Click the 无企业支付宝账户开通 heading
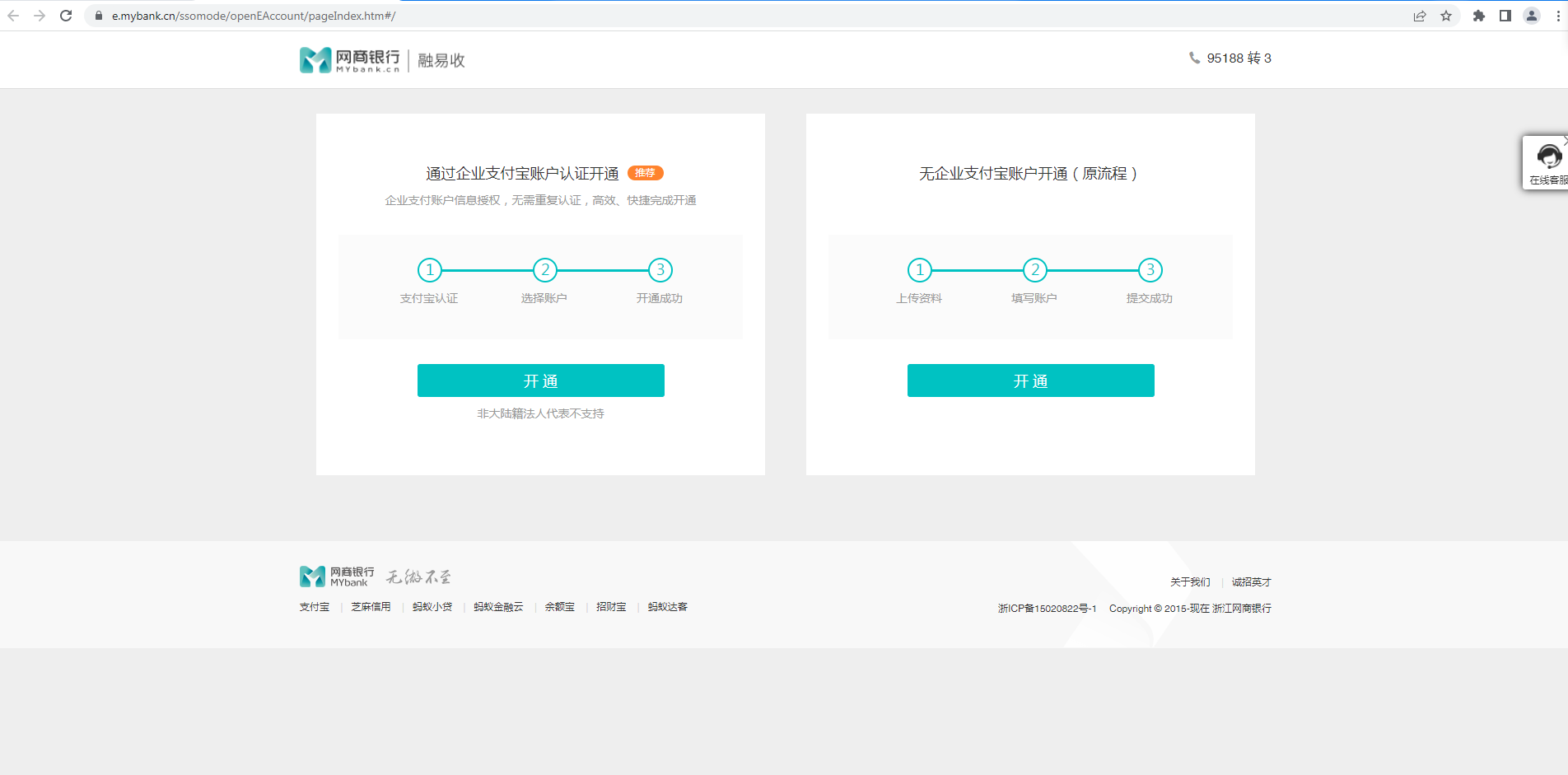This screenshot has width=1568, height=775. point(1029,174)
